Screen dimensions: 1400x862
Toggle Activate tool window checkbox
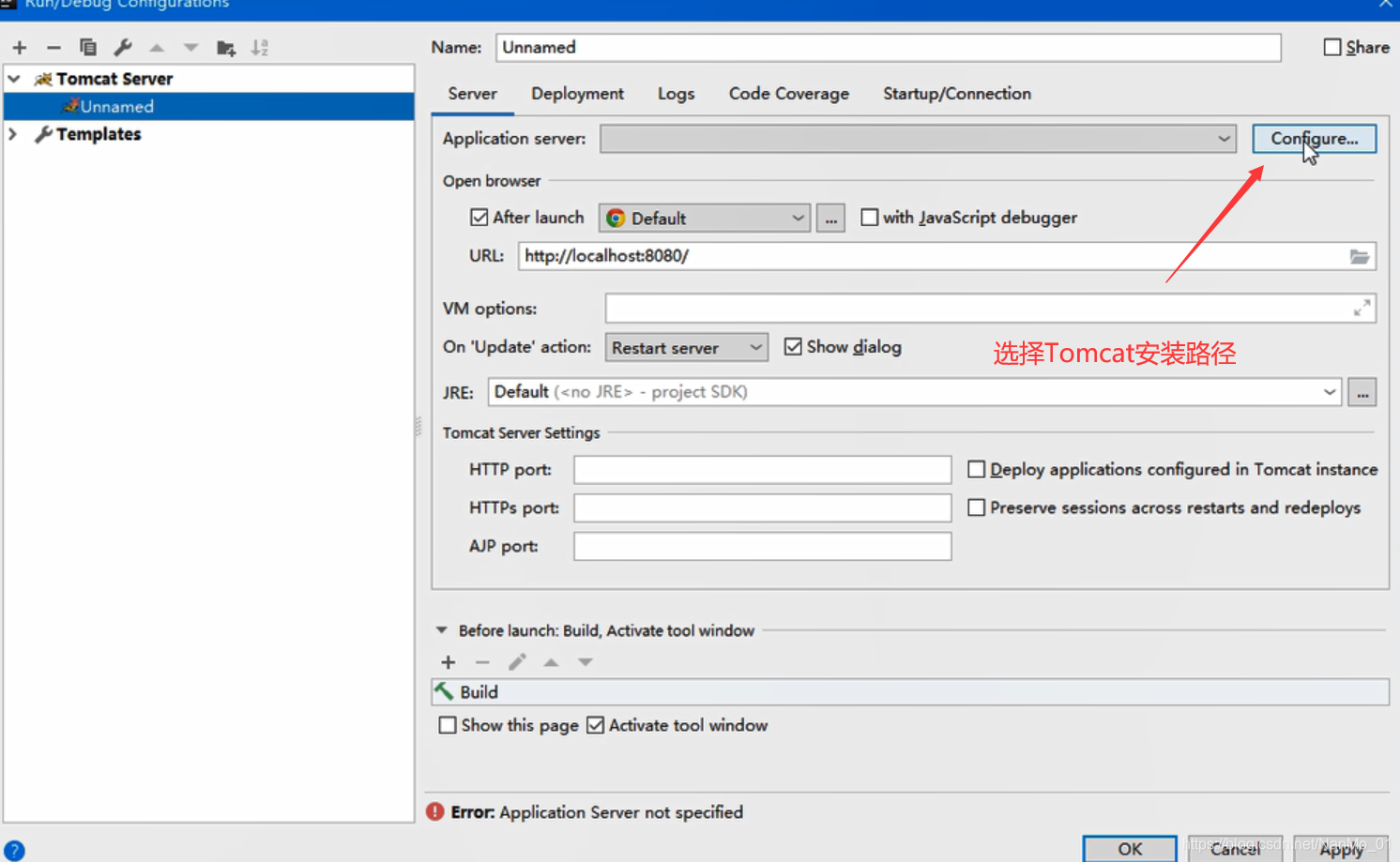(595, 725)
